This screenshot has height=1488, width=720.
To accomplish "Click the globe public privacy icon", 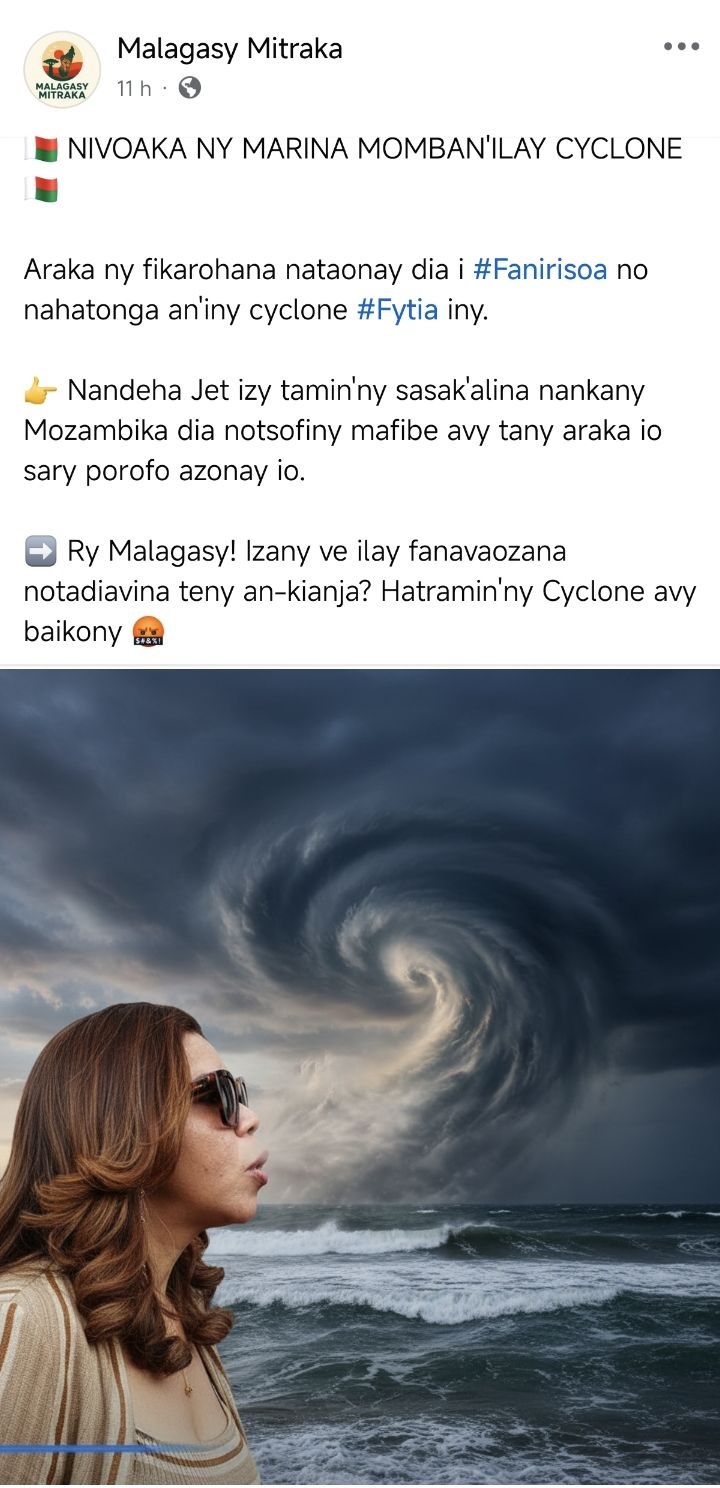I will [189, 88].
